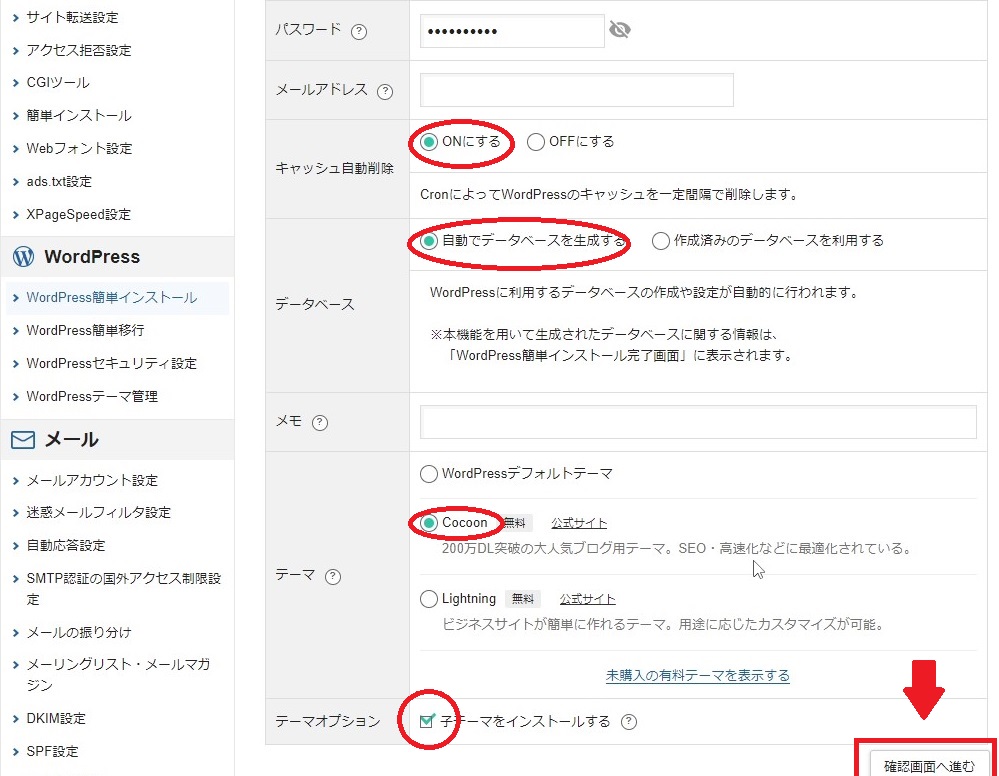Open 自動応答設定 in sidebar
This screenshot has height=776, width=999.
point(66,546)
